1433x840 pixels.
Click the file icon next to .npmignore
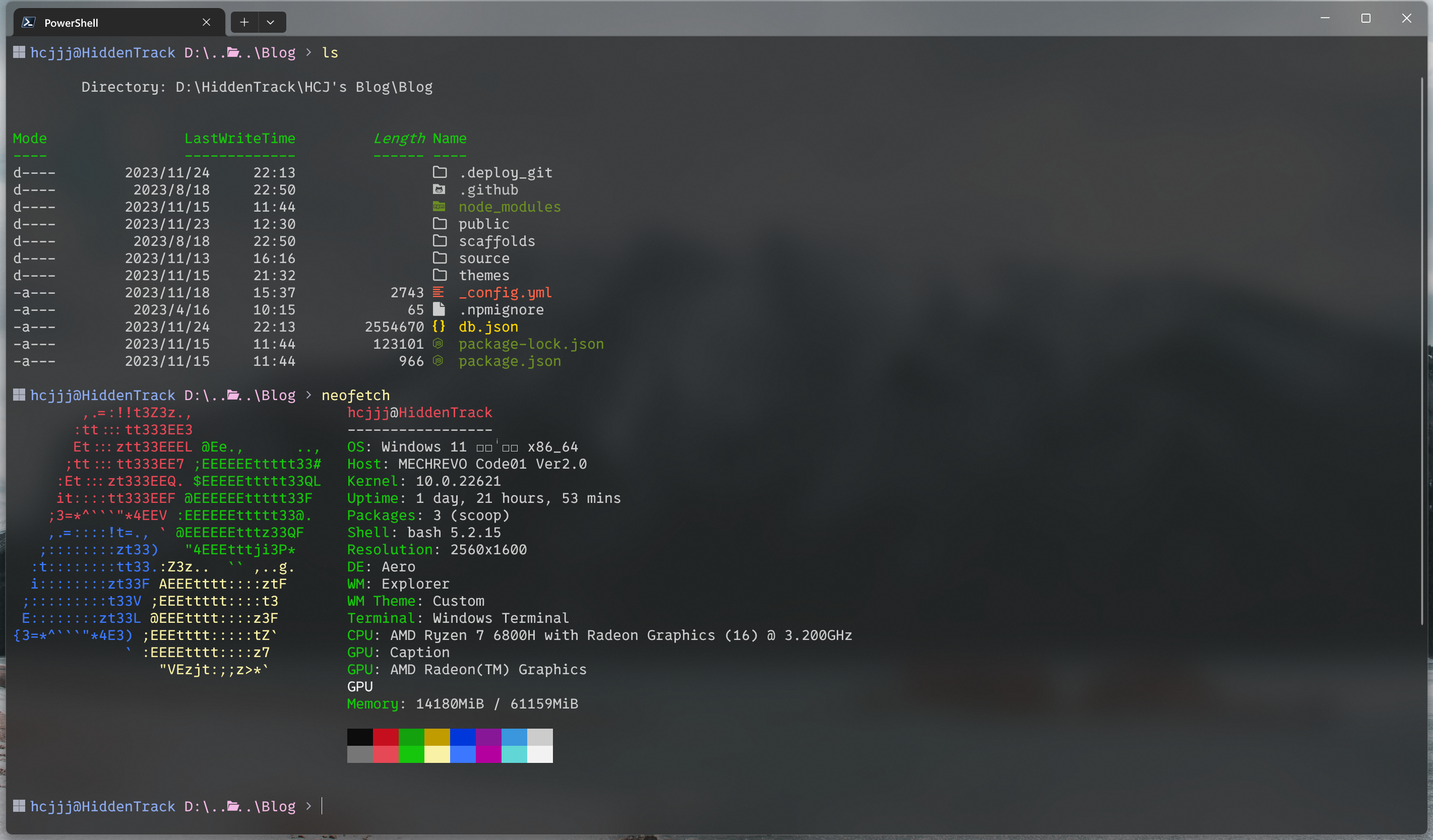[x=439, y=309]
